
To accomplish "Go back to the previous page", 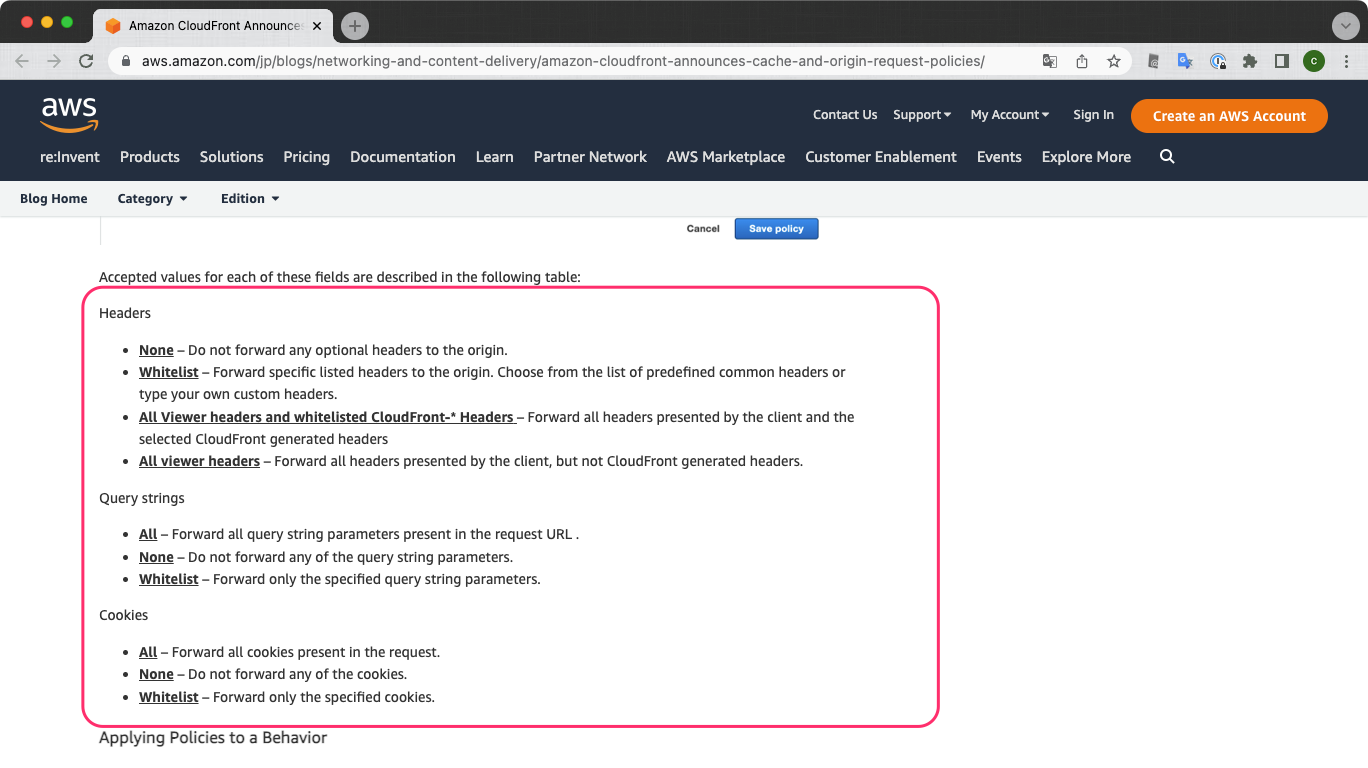I will 22,61.
